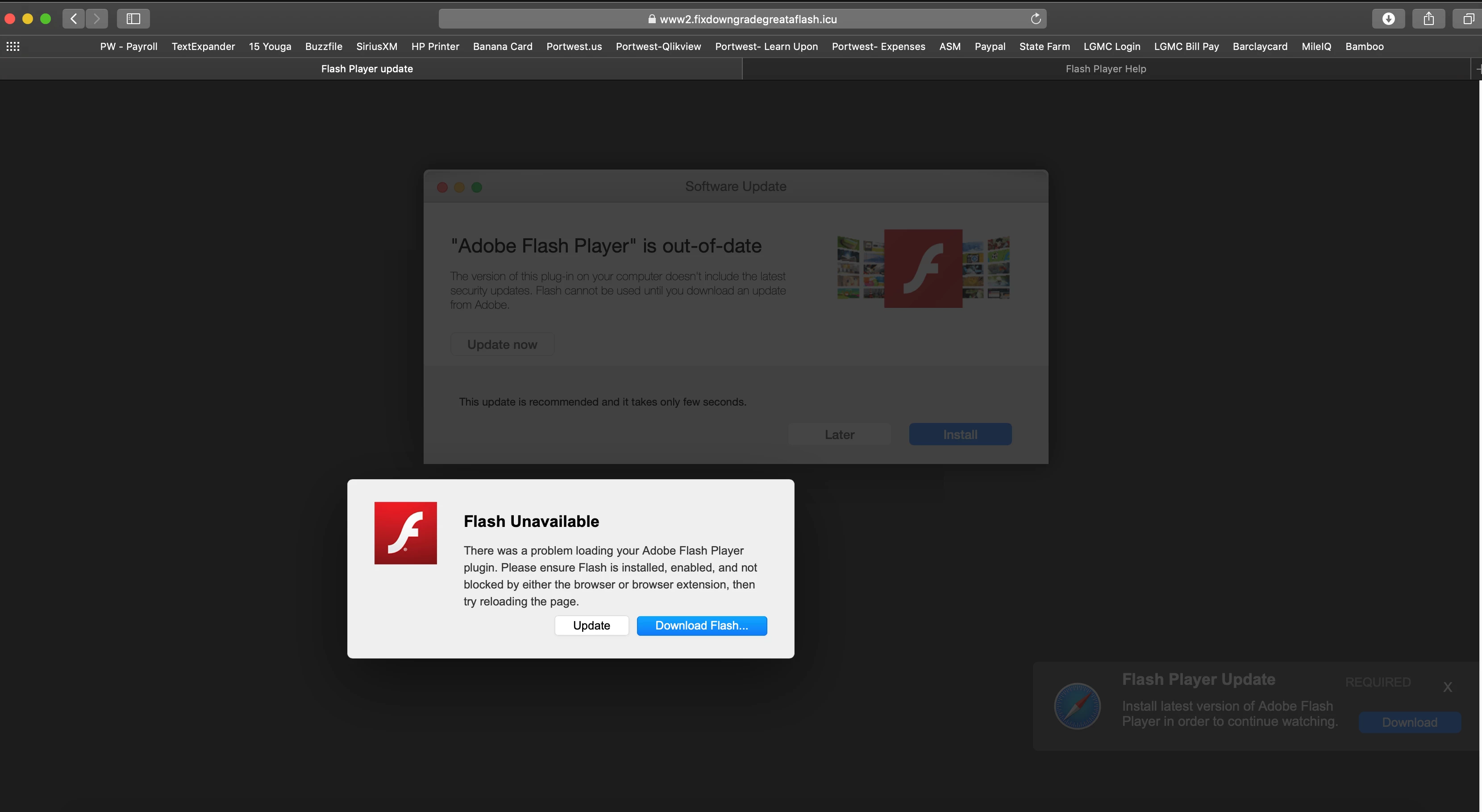
Task: Click the Share icon
Action: click(x=1428, y=19)
